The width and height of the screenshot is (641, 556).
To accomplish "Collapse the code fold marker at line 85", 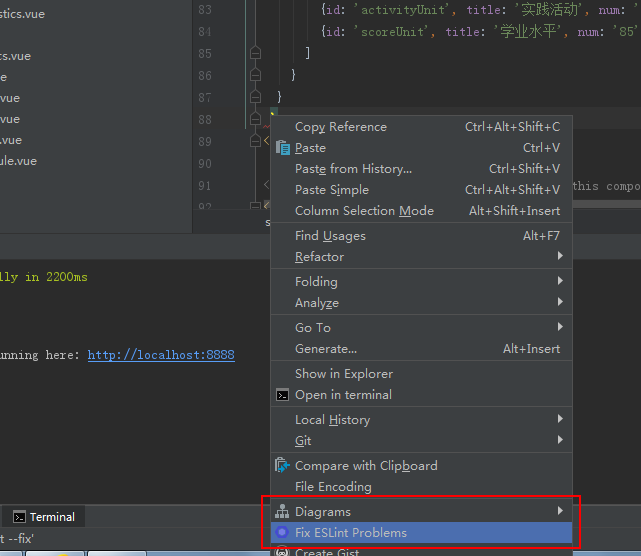I will point(255,52).
